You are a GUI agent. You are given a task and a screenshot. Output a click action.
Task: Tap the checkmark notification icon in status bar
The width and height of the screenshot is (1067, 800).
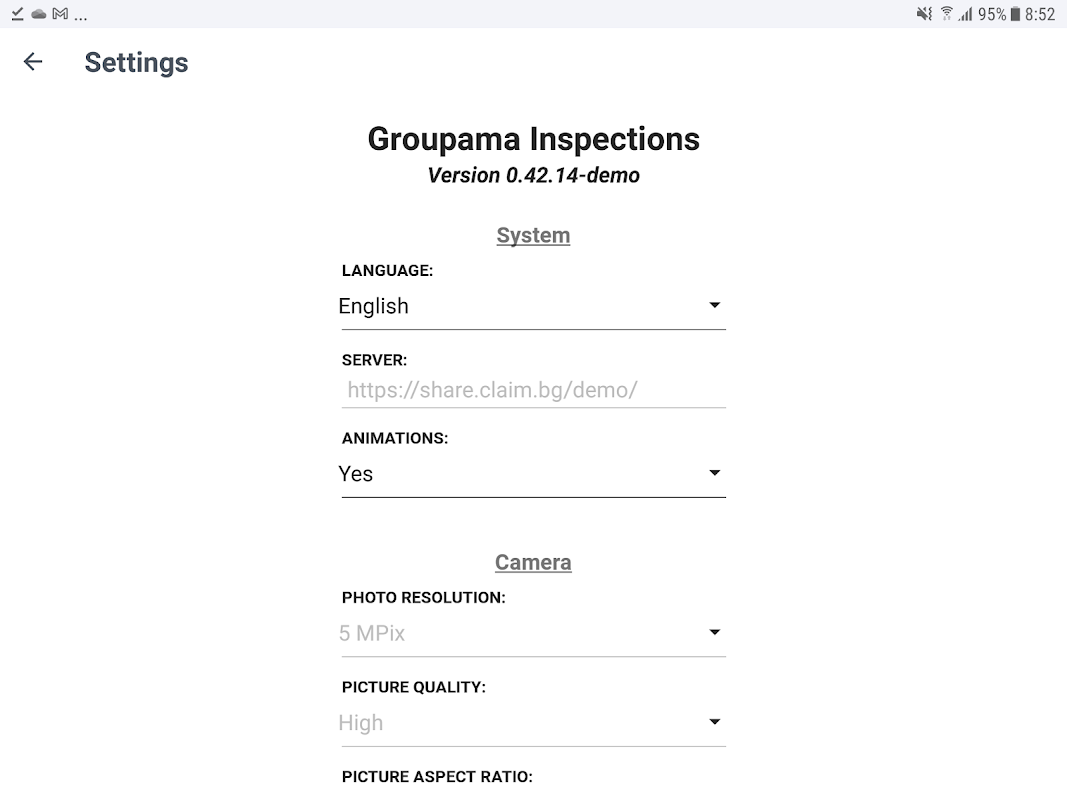(18, 14)
